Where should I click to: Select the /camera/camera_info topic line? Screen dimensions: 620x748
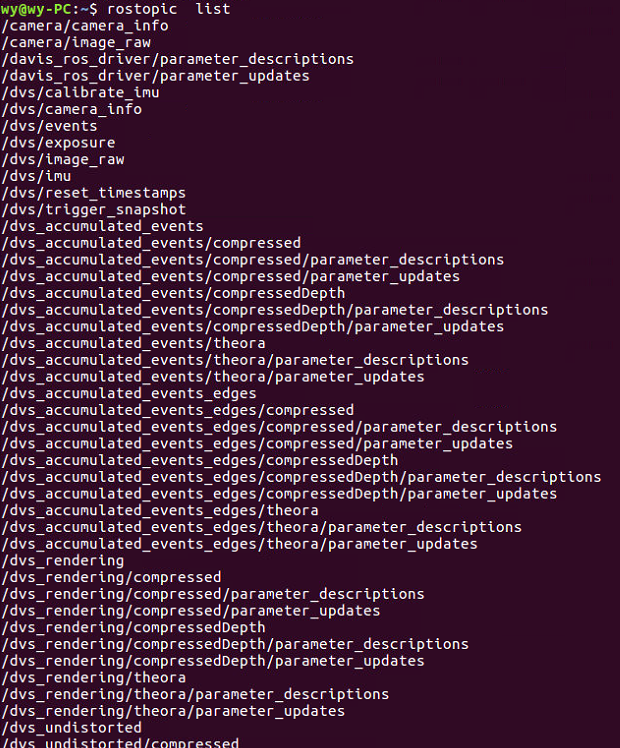click(85, 25)
